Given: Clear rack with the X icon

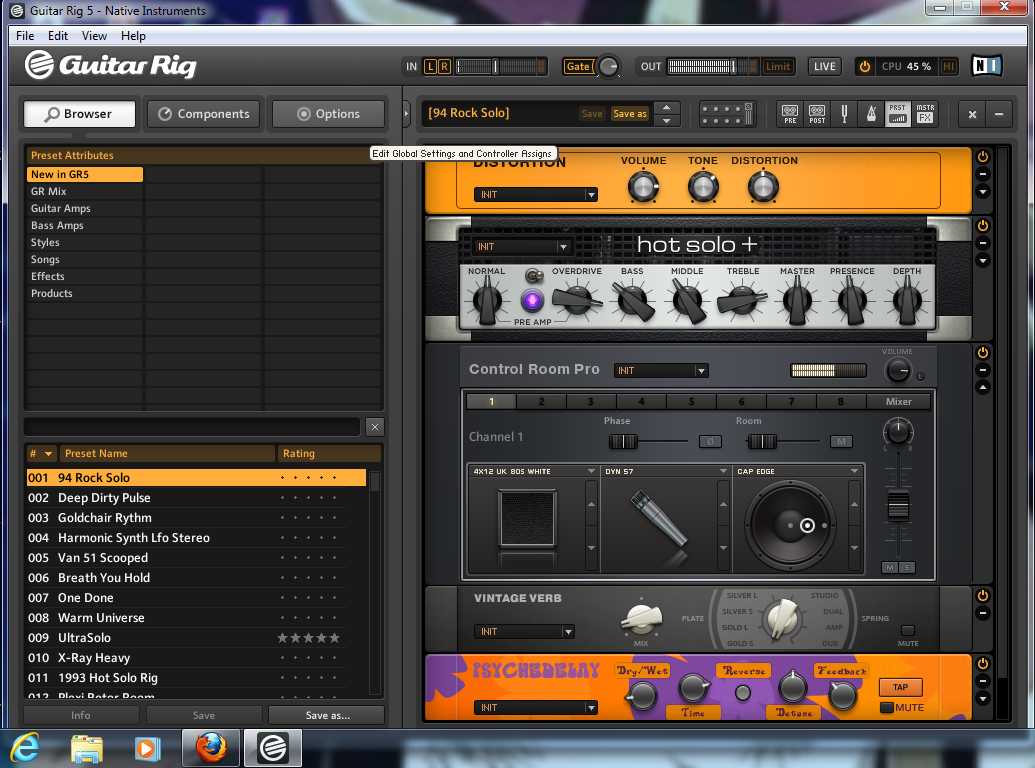Looking at the screenshot, I should (x=972, y=114).
